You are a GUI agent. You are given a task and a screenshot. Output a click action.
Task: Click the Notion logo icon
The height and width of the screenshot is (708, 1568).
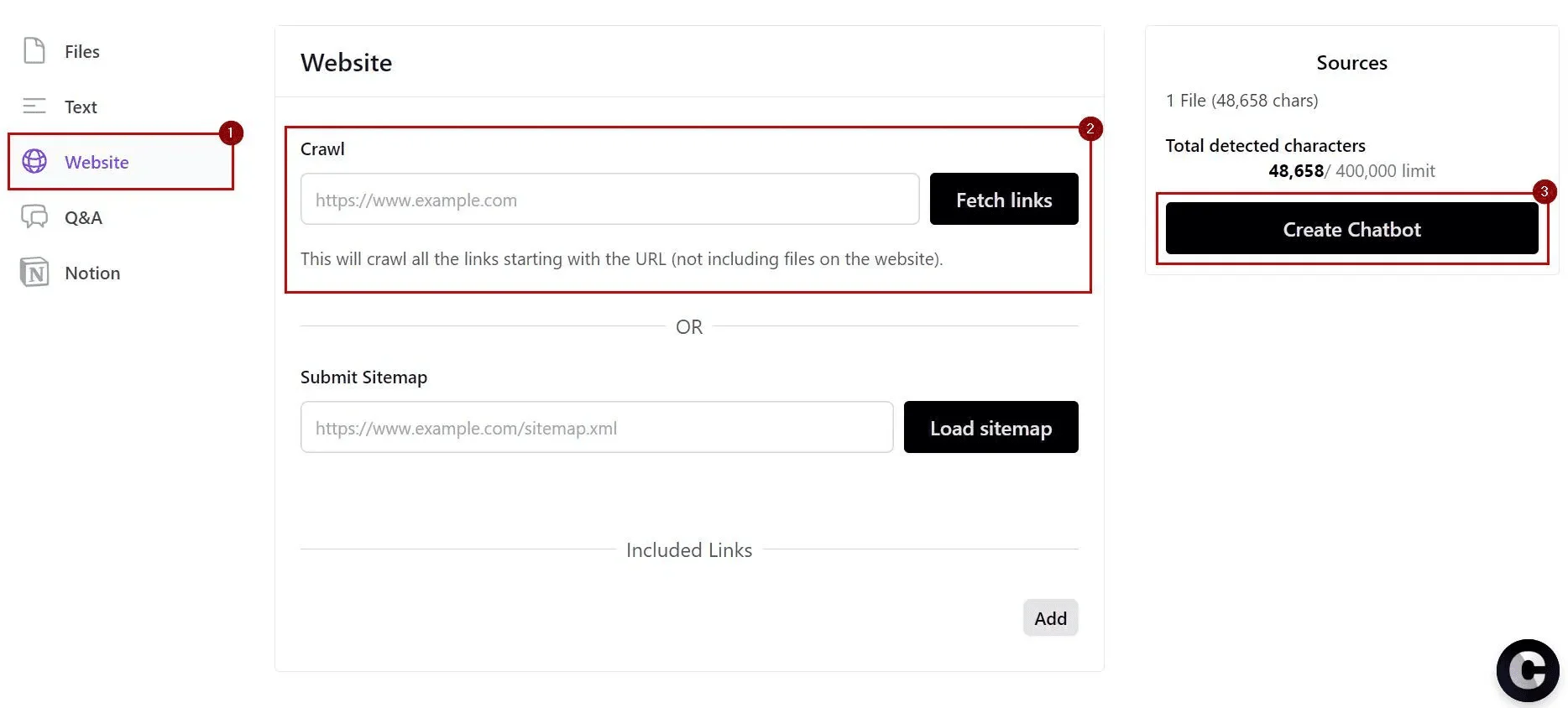(34, 273)
